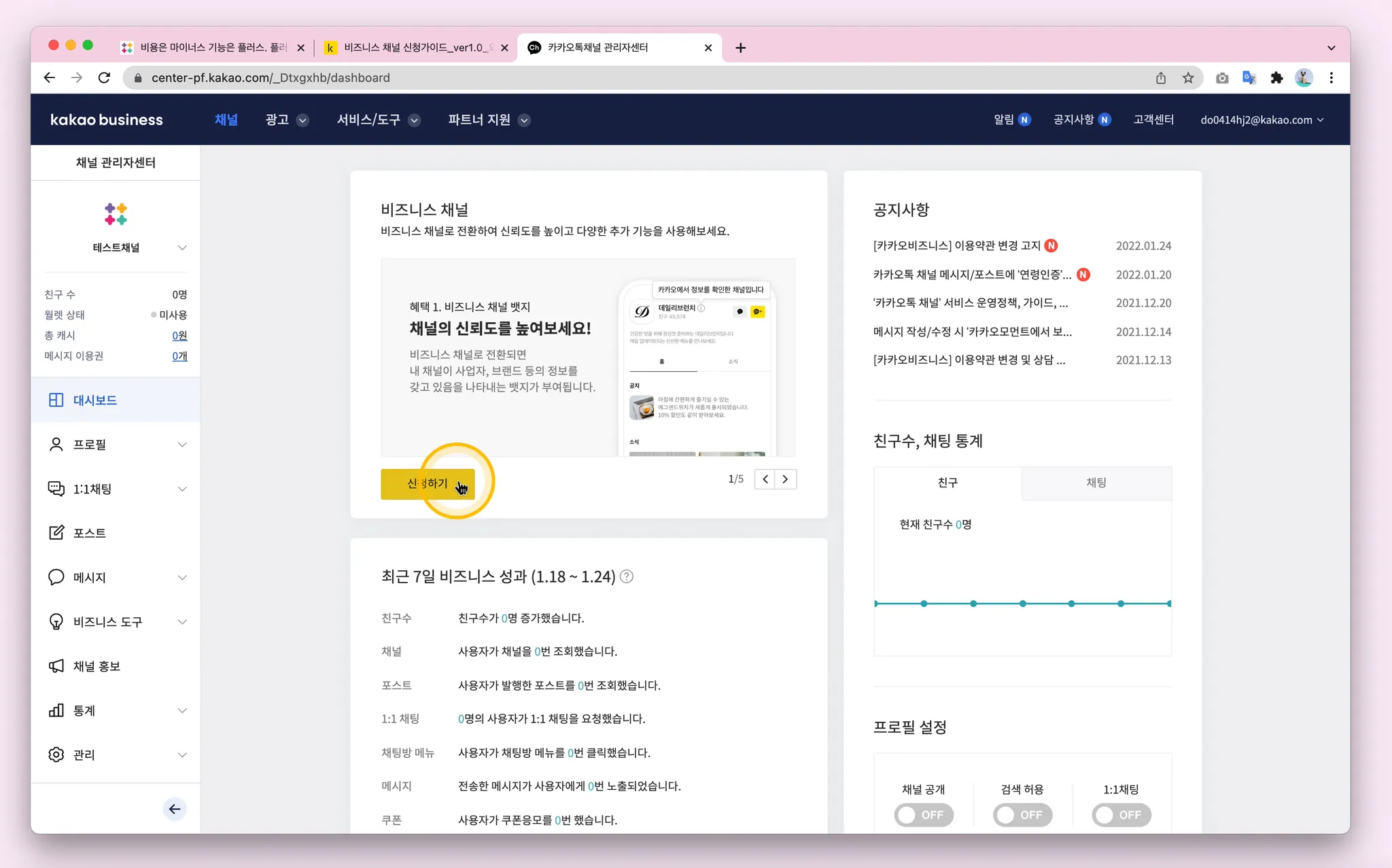Screen dimensions: 1392x868
Task: Toggle the 1:1채팅 profile switch
Action: click(1121, 814)
